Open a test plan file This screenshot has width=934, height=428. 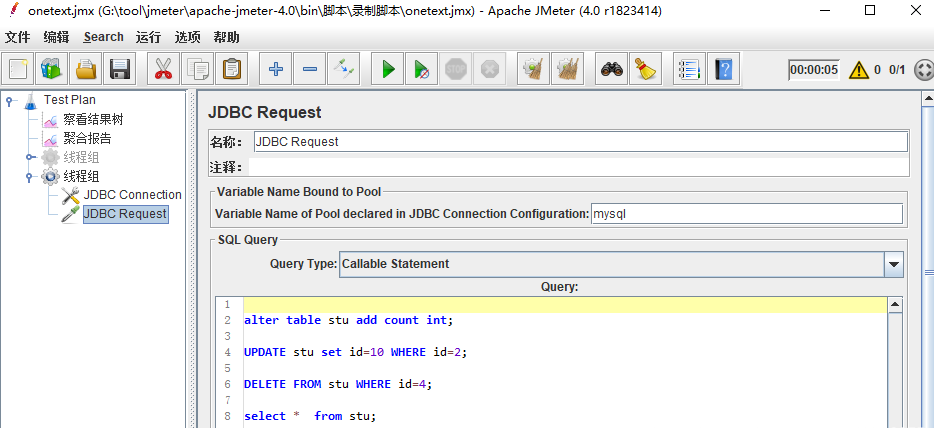click(x=86, y=69)
